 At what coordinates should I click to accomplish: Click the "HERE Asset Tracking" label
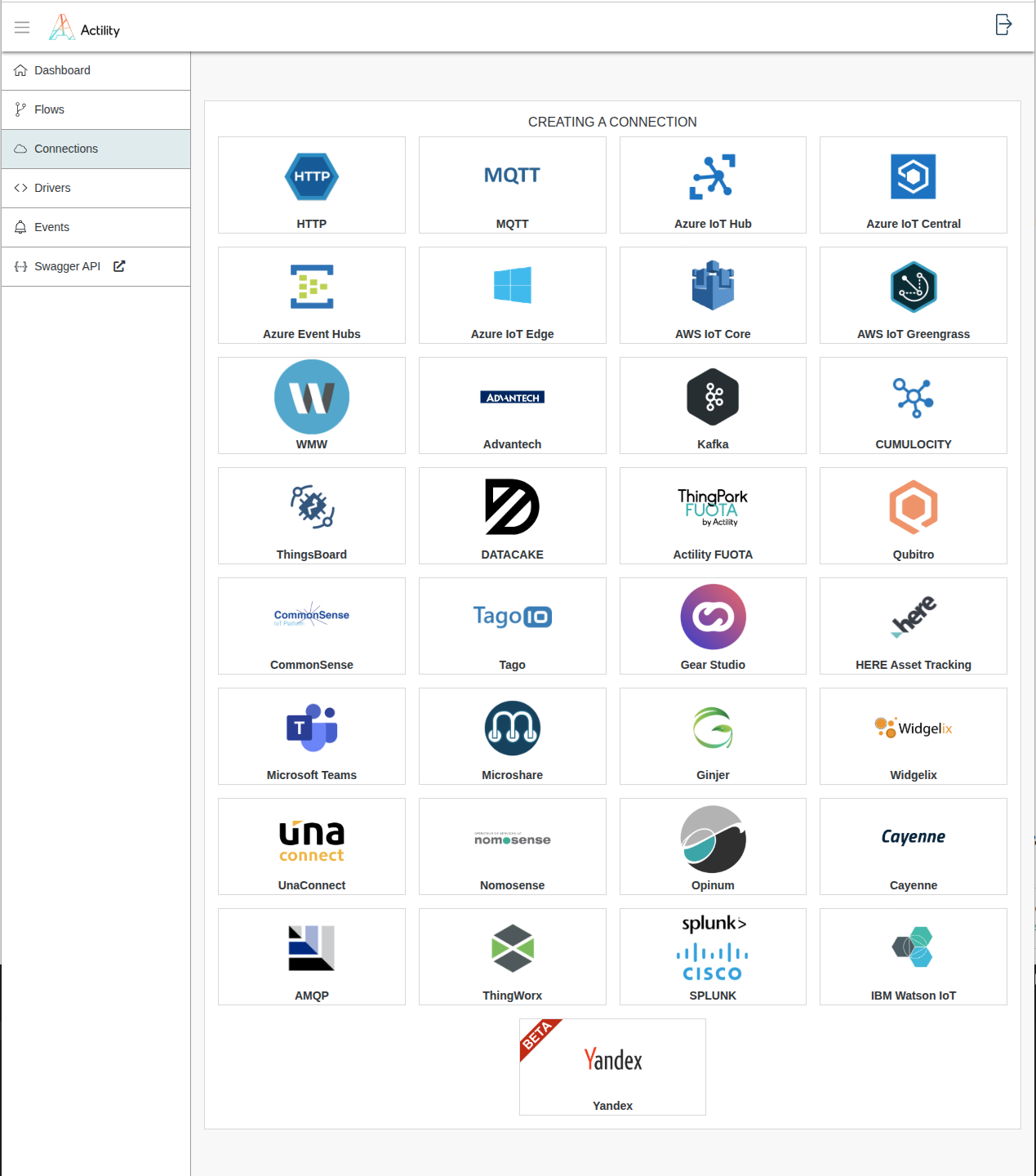pos(914,665)
